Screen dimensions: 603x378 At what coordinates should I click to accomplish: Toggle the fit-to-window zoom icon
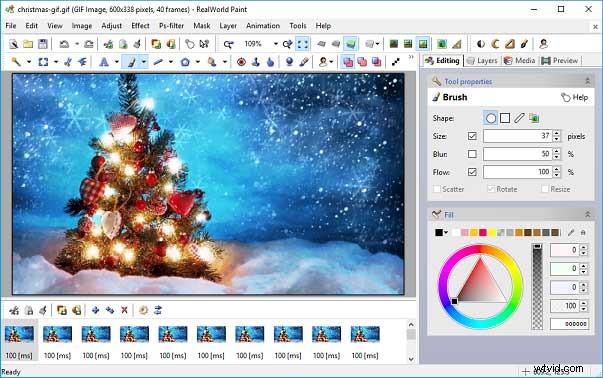point(303,44)
